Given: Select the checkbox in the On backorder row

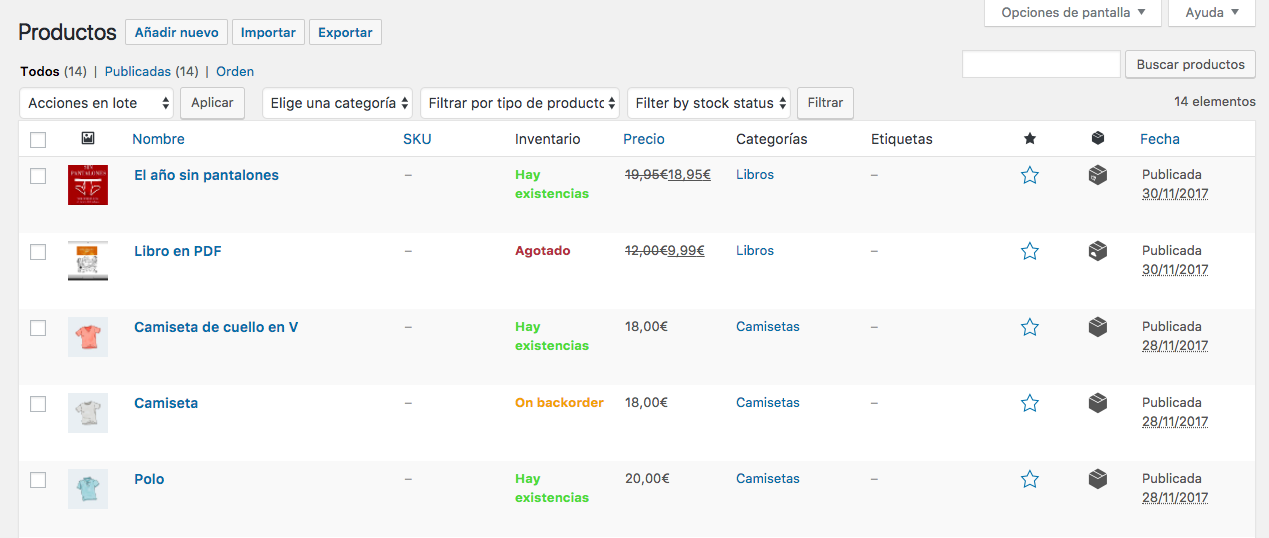Looking at the screenshot, I should [x=38, y=404].
